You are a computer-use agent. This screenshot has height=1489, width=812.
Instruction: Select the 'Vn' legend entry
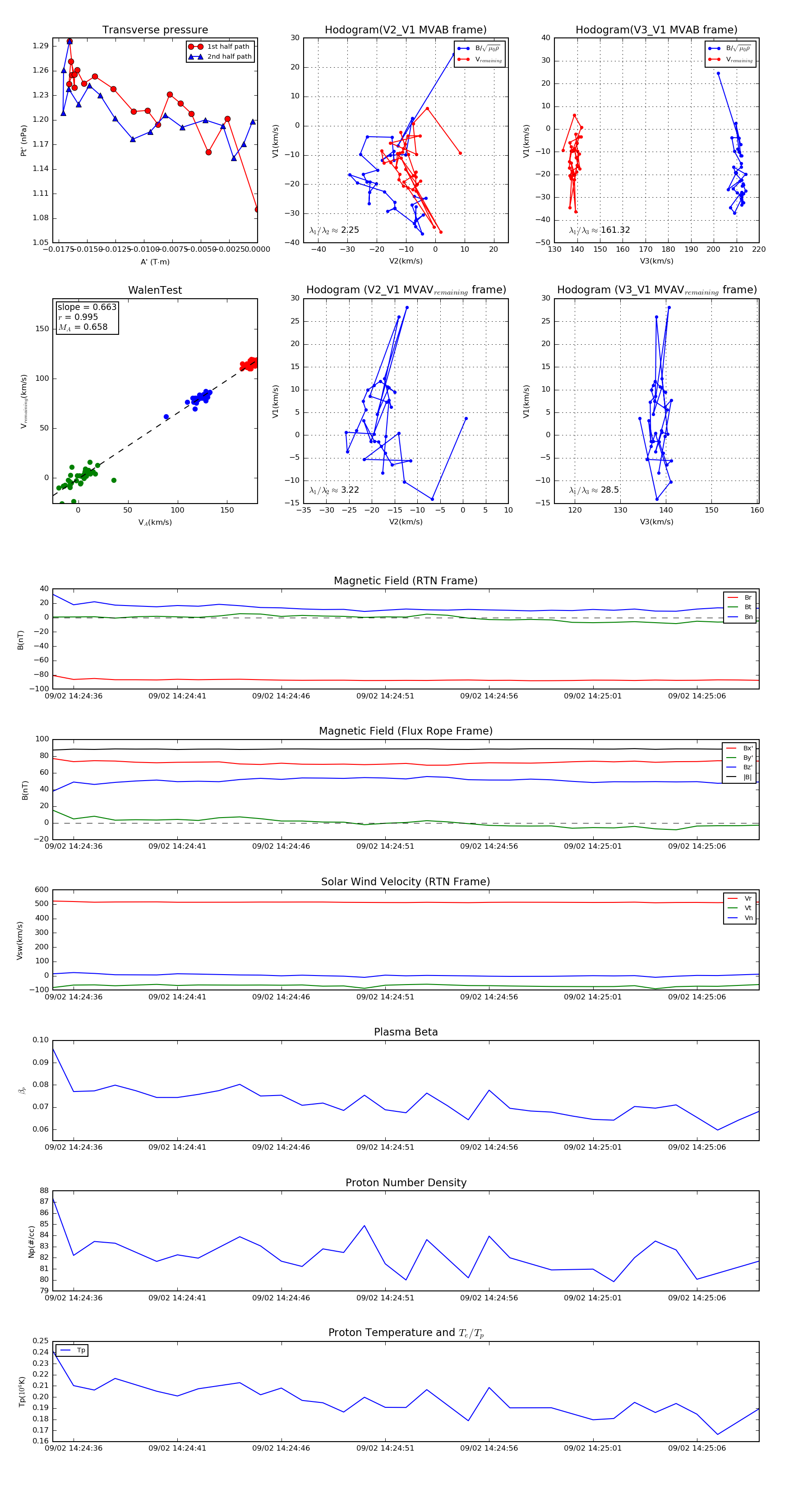[x=740, y=918]
